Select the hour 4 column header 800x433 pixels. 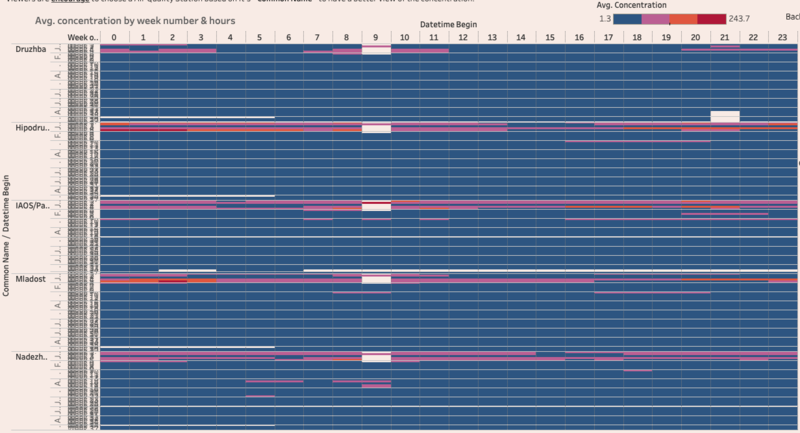231,37
